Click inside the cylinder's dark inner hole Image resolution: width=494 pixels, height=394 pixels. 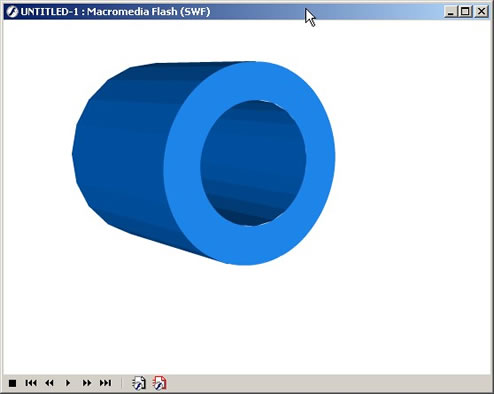click(253, 163)
